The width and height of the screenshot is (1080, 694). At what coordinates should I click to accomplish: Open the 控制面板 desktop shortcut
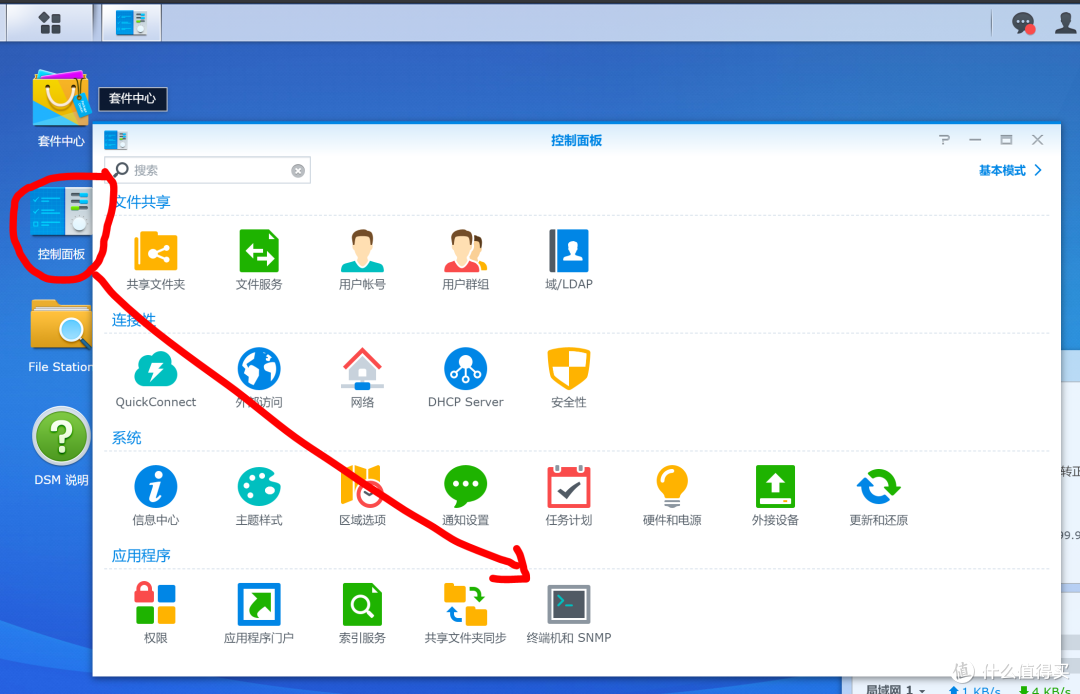point(61,224)
